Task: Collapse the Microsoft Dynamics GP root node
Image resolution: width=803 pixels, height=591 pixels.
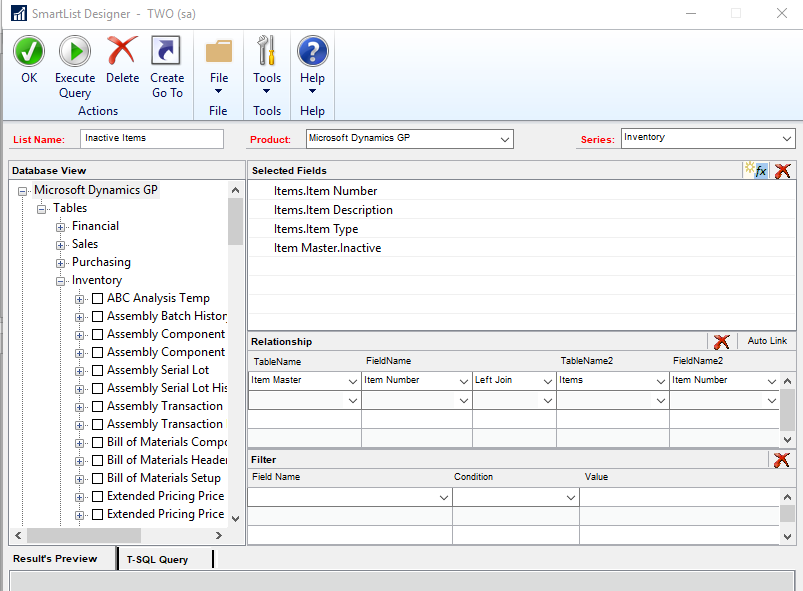Action: pos(23,191)
